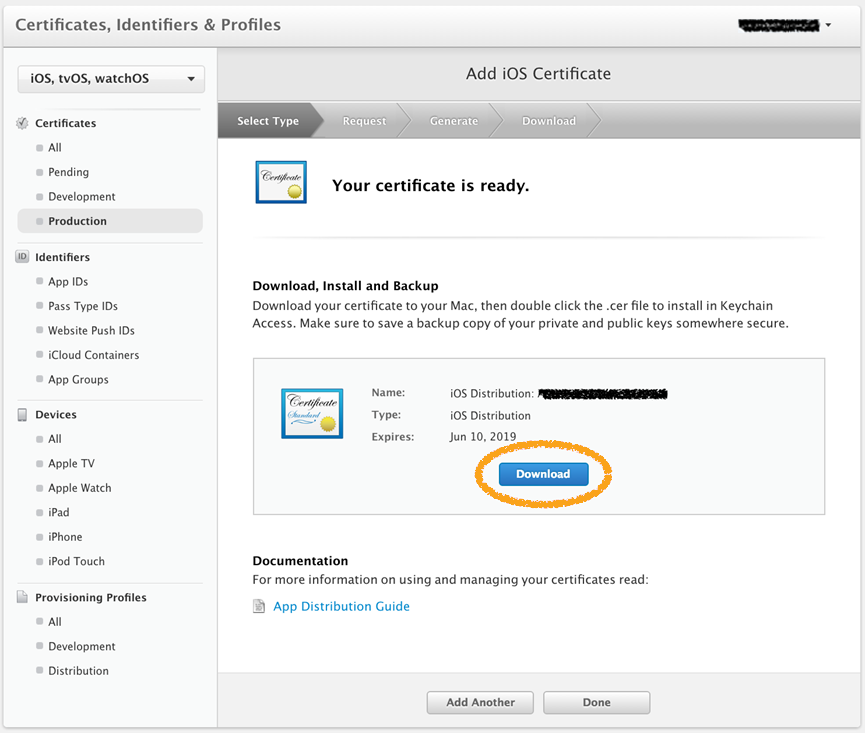This screenshot has width=865, height=733.
Task: Open App Groups
Action: (x=78, y=379)
